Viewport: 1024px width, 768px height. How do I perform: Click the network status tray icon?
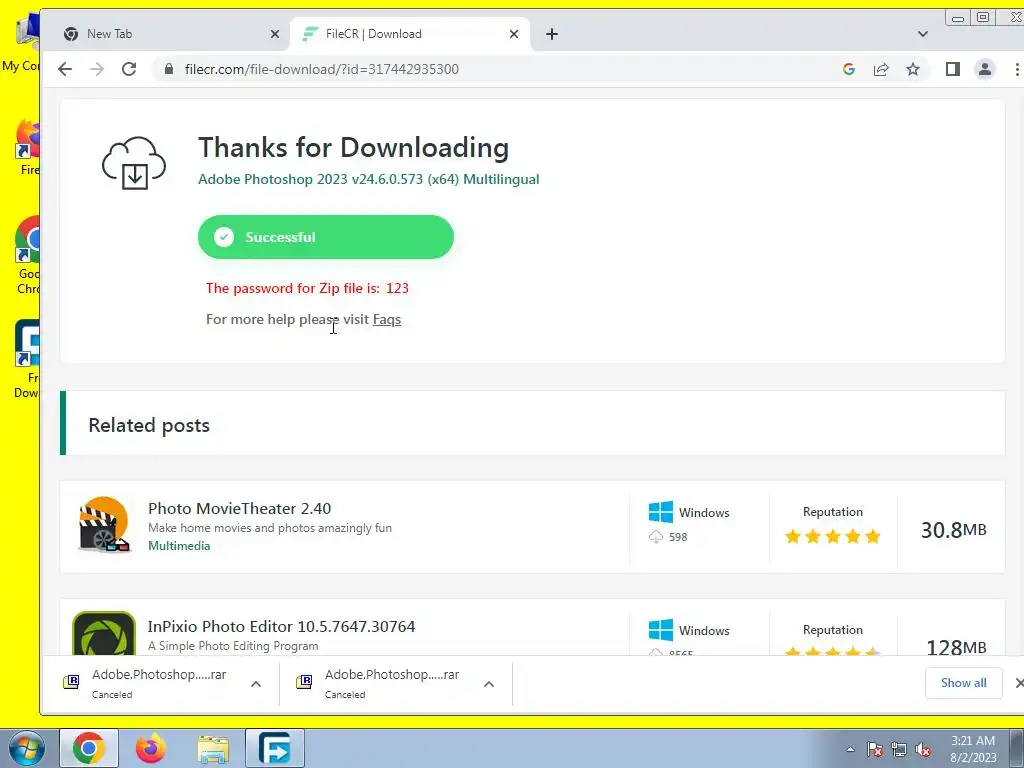pos(899,749)
